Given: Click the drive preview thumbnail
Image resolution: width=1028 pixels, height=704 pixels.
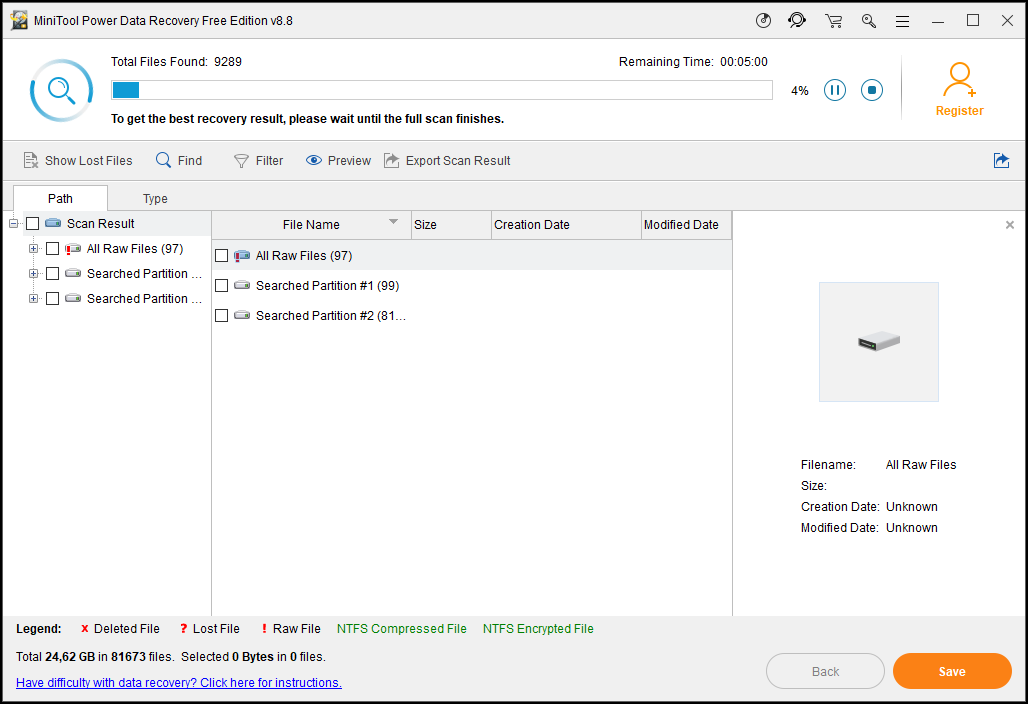Looking at the screenshot, I should pyautogui.click(x=879, y=342).
